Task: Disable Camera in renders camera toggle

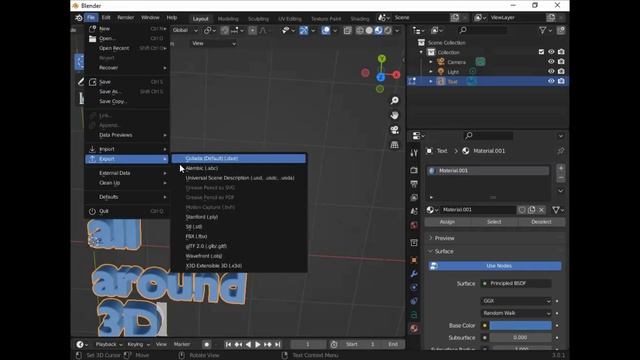Action: point(561,62)
